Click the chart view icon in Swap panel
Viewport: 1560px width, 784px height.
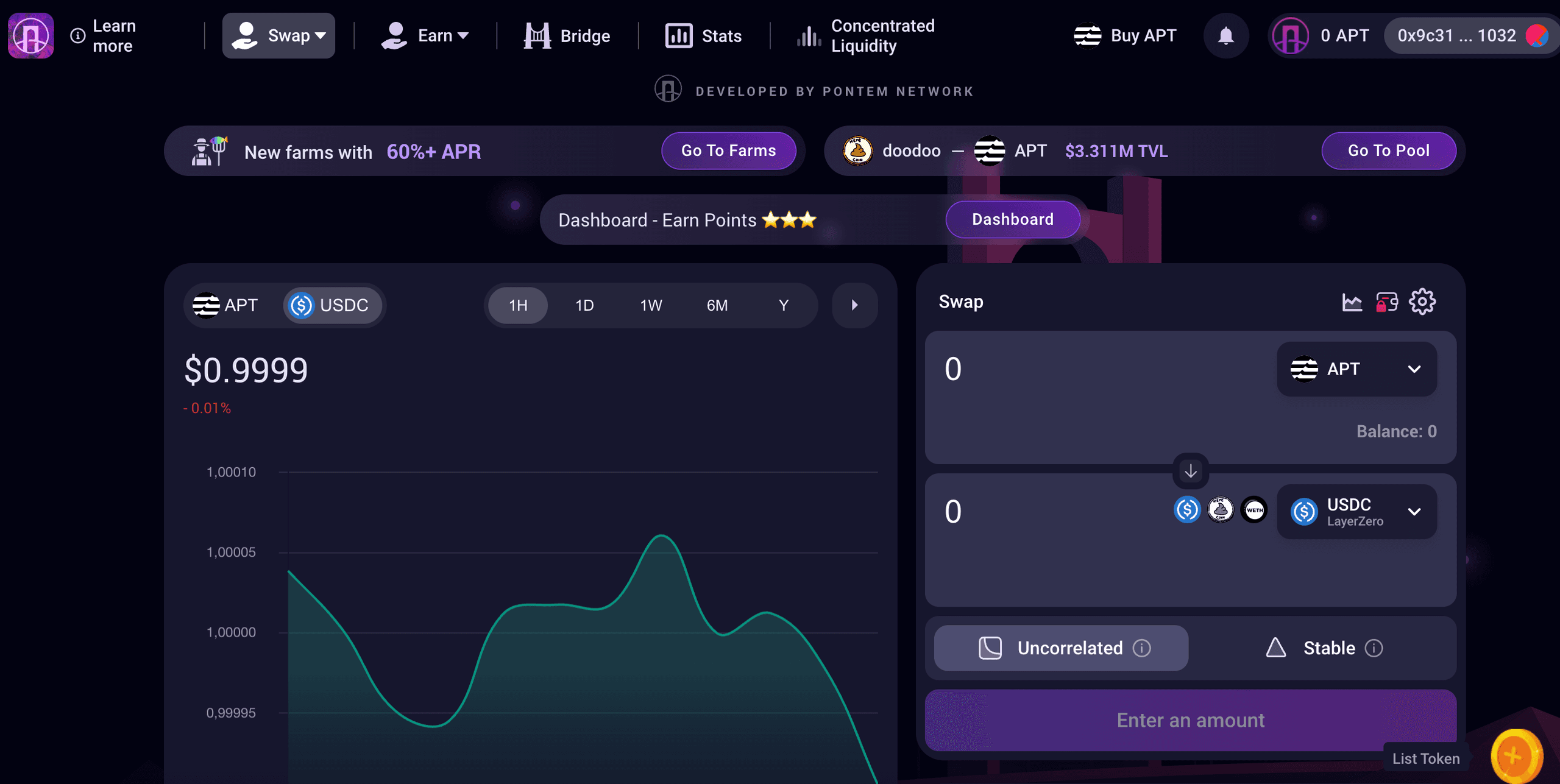[1352, 302]
